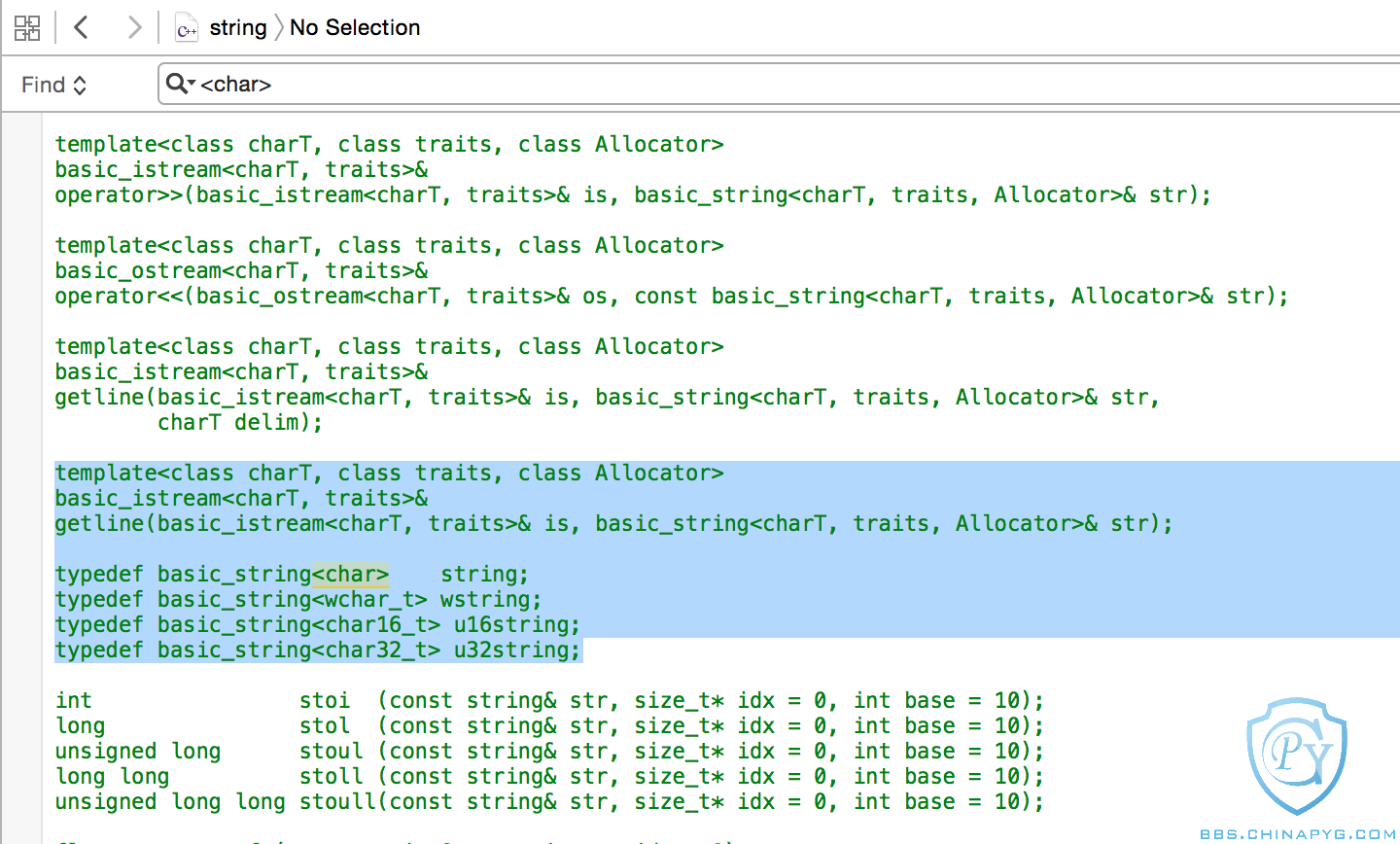
Task: Click the highlighted <char> search match
Action: [350, 575]
